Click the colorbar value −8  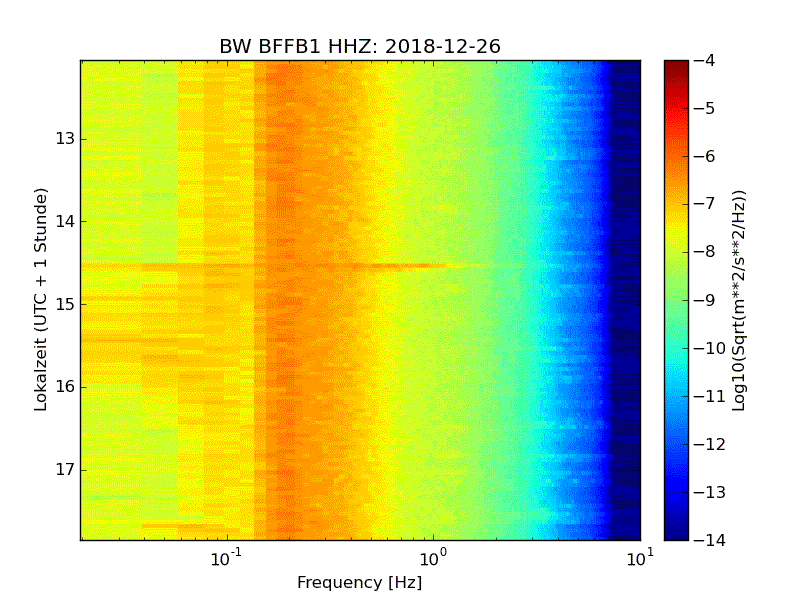pyautogui.click(x=704, y=252)
